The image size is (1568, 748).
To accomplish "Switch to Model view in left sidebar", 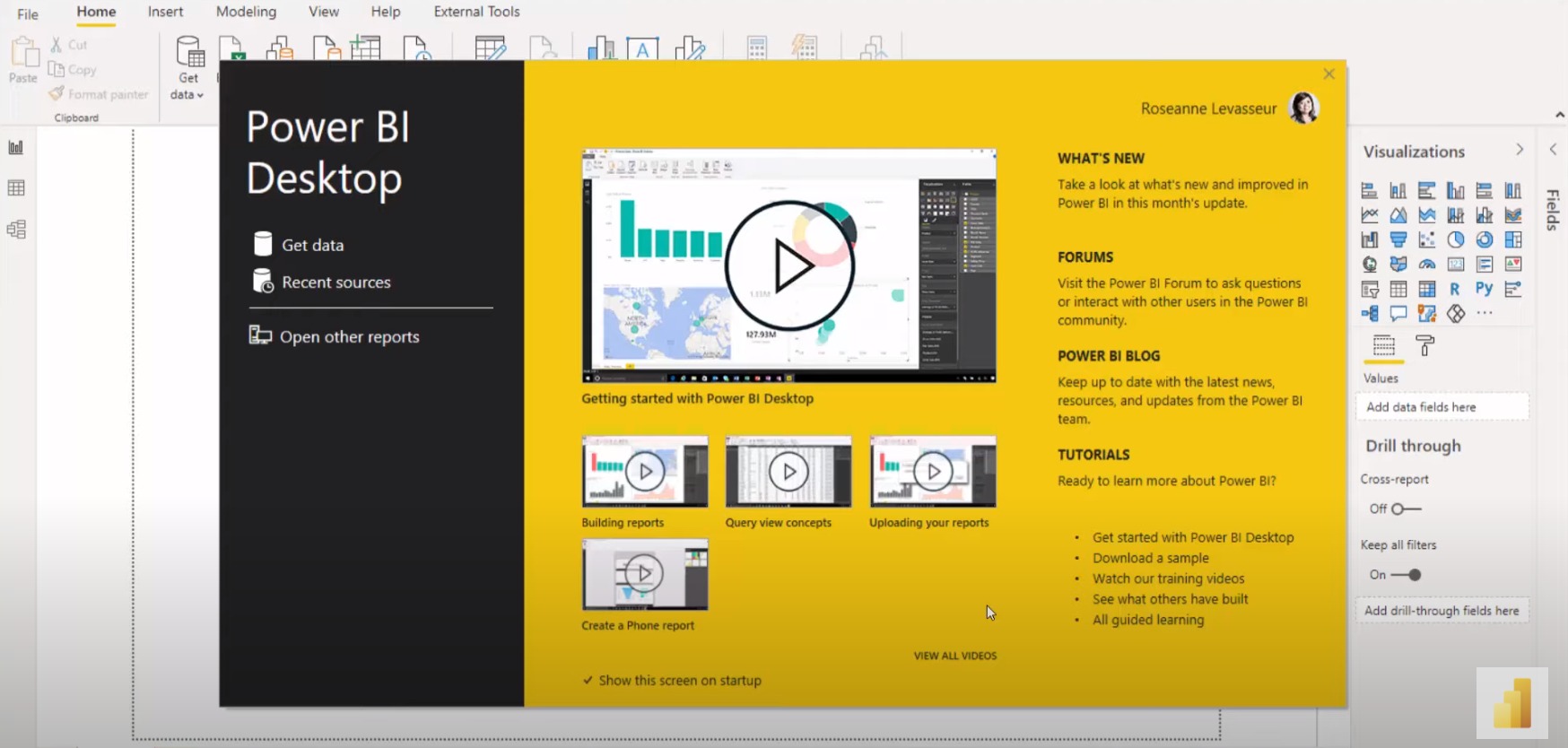I will (16, 229).
